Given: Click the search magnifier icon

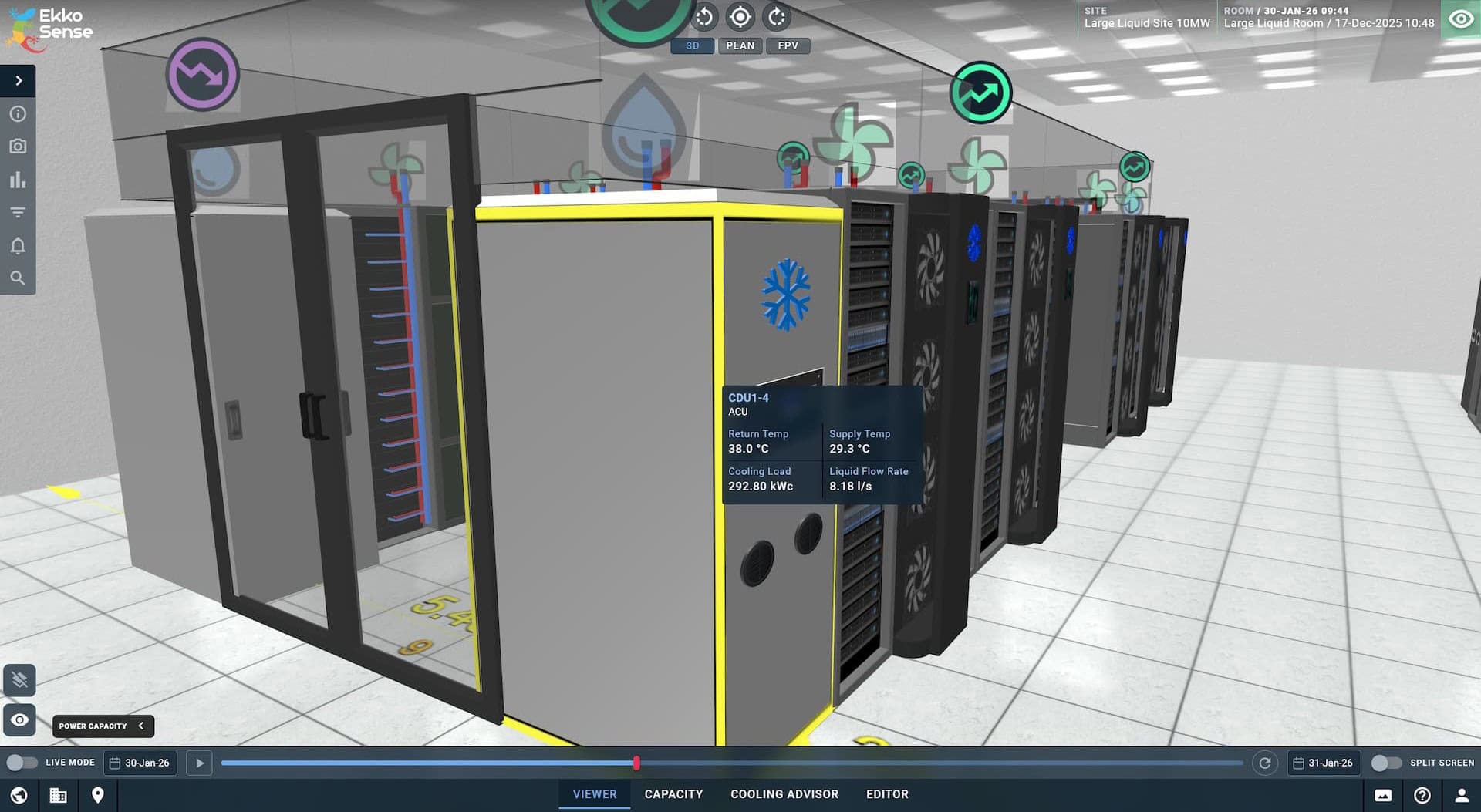Looking at the screenshot, I should tap(18, 278).
